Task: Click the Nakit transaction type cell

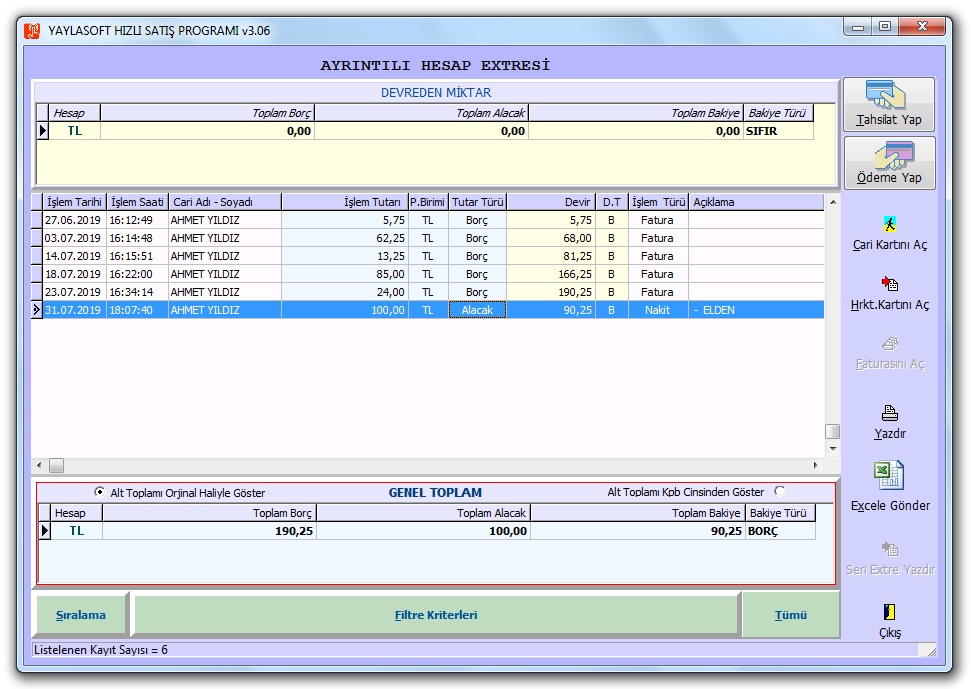Action: (x=658, y=310)
